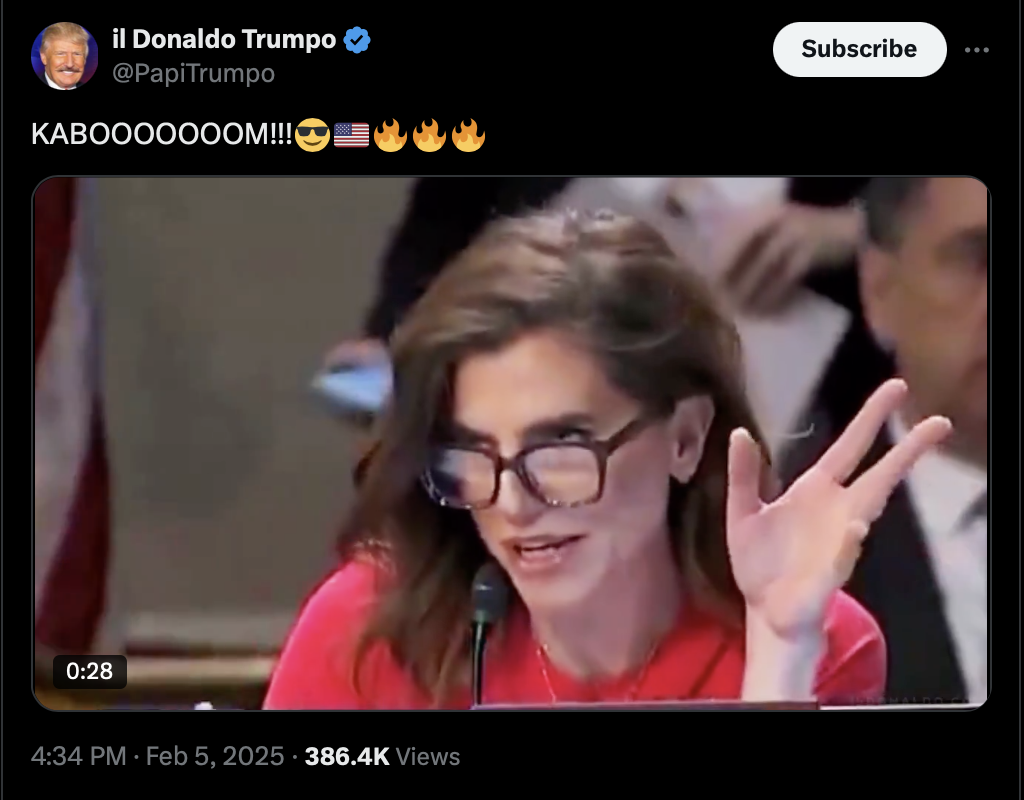Click the first fire emoji
The image size is (1024, 800).
tap(391, 135)
